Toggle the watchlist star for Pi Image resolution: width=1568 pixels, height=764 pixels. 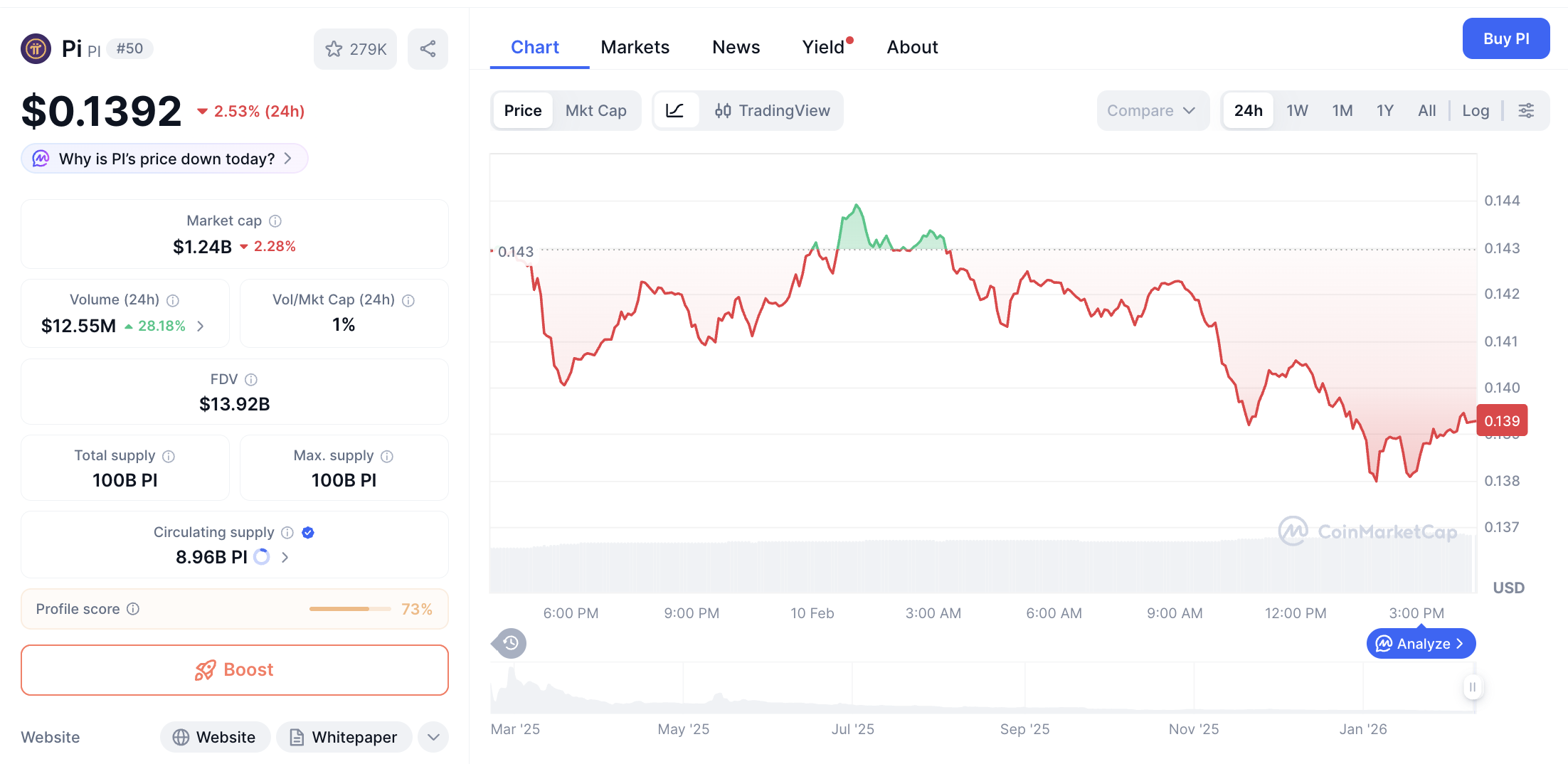(x=334, y=48)
